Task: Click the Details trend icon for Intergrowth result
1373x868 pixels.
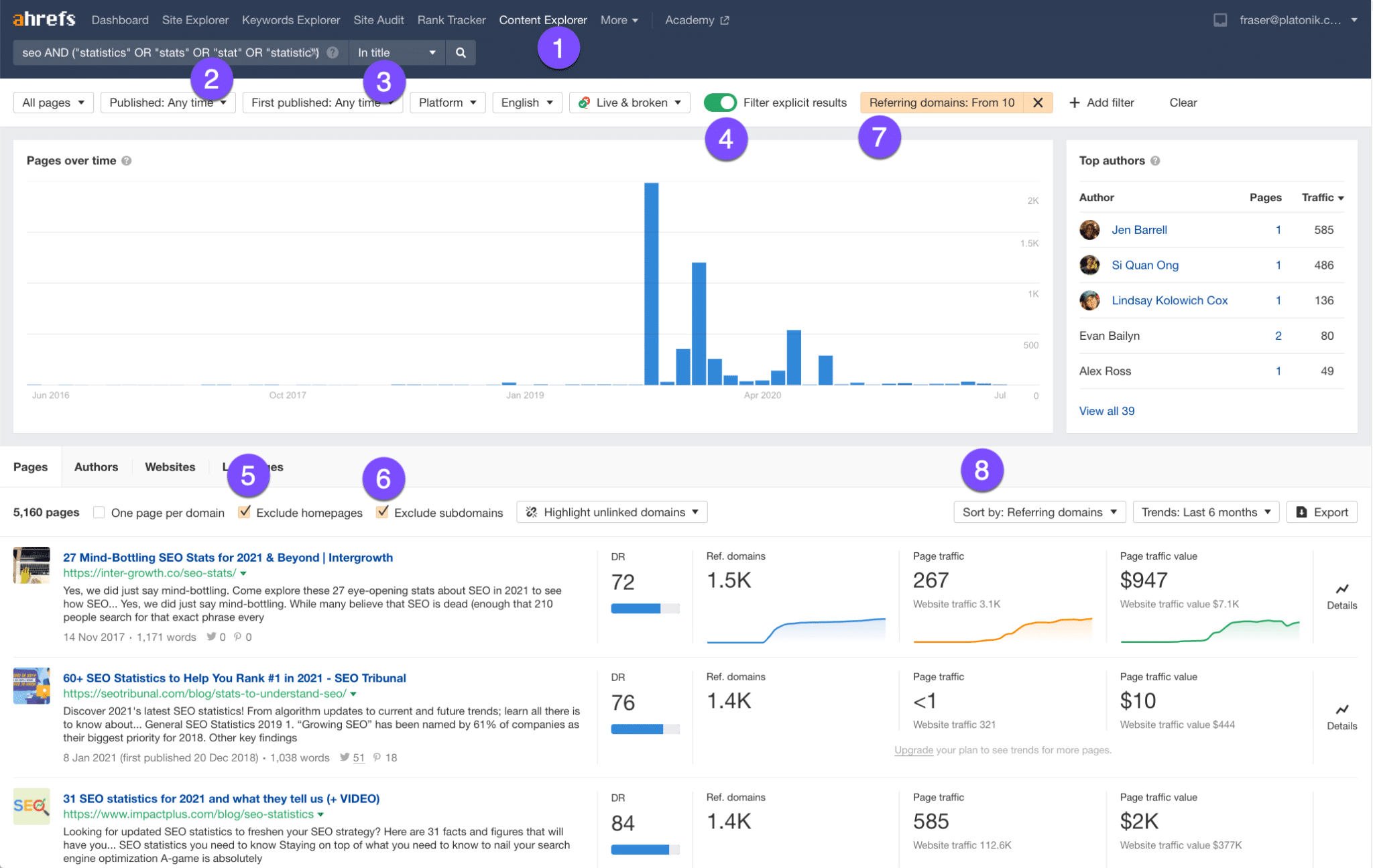Action: (1341, 589)
